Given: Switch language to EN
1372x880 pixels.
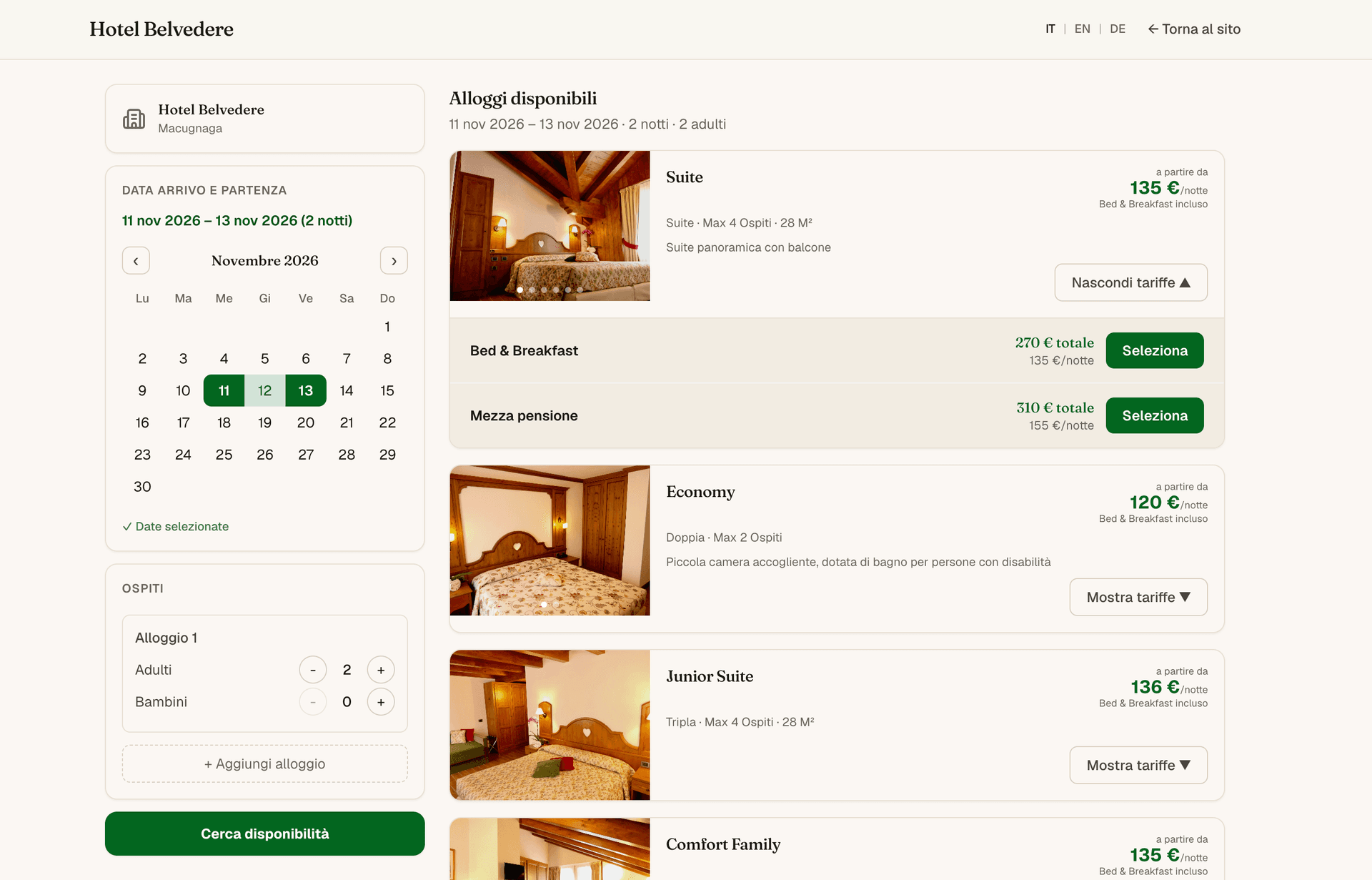Looking at the screenshot, I should point(1082,29).
